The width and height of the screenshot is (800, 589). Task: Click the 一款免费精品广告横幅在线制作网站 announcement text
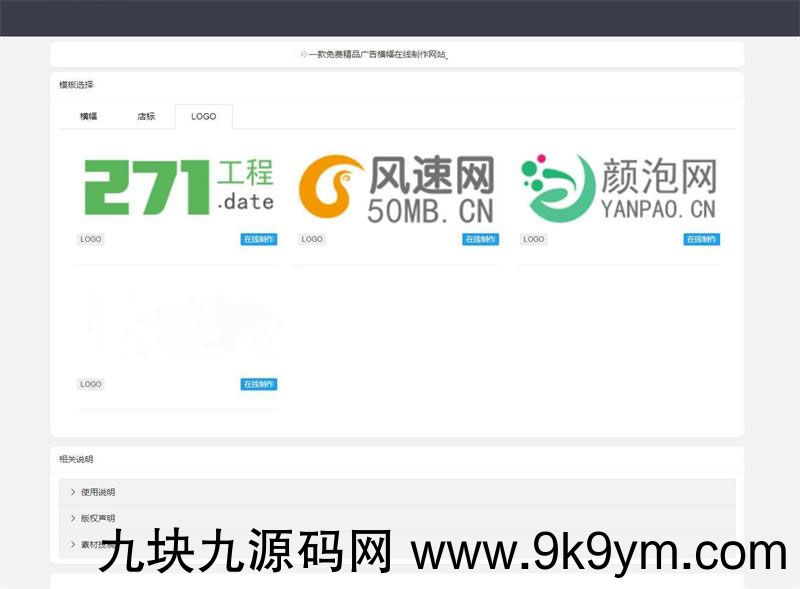pos(378,55)
